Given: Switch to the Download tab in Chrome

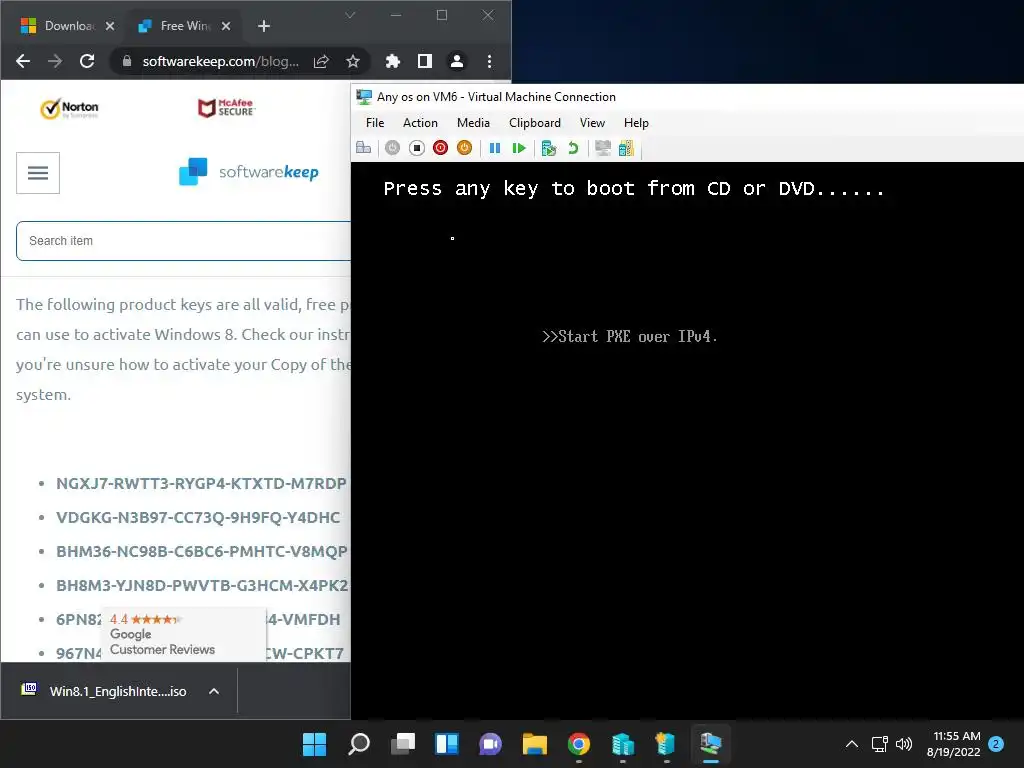Looking at the screenshot, I should point(67,26).
